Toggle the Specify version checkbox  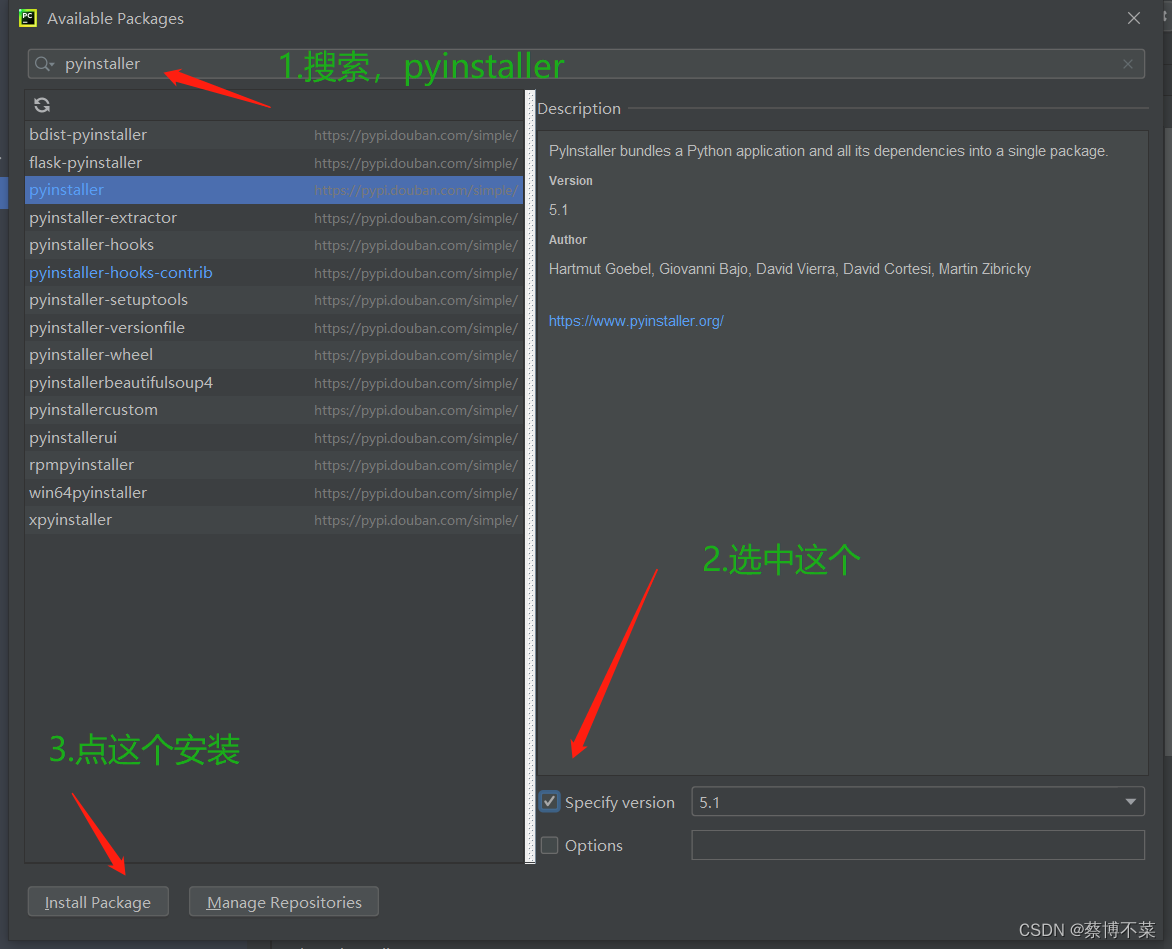click(549, 802)
